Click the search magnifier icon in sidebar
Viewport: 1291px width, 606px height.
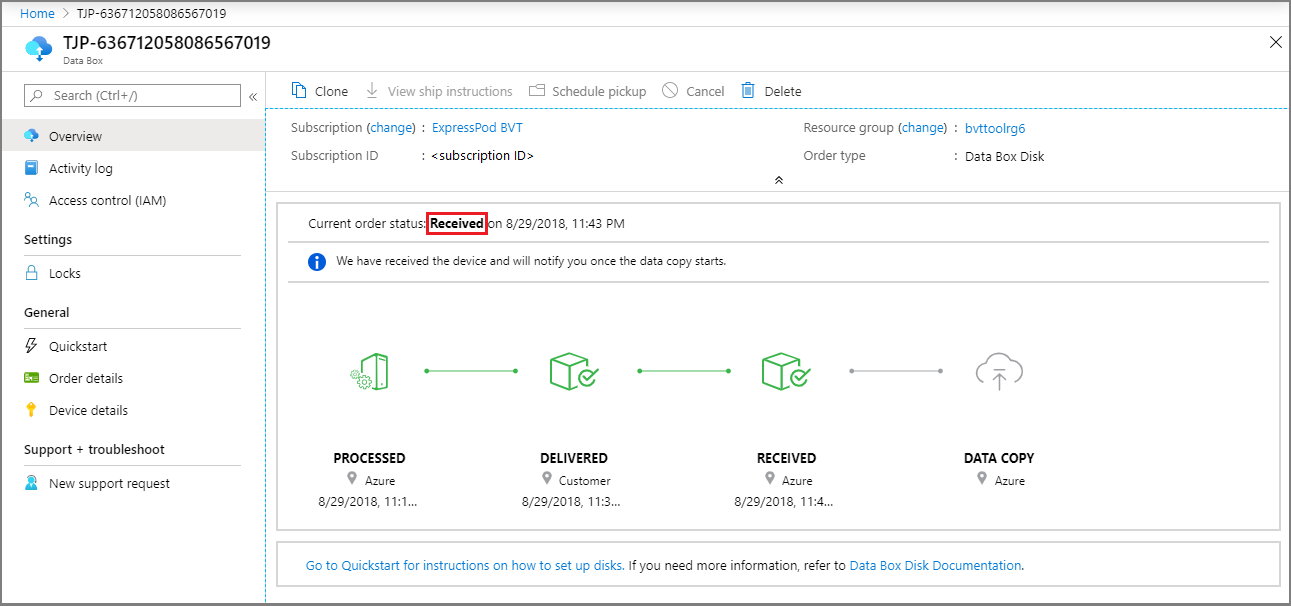tap(38, 95)
